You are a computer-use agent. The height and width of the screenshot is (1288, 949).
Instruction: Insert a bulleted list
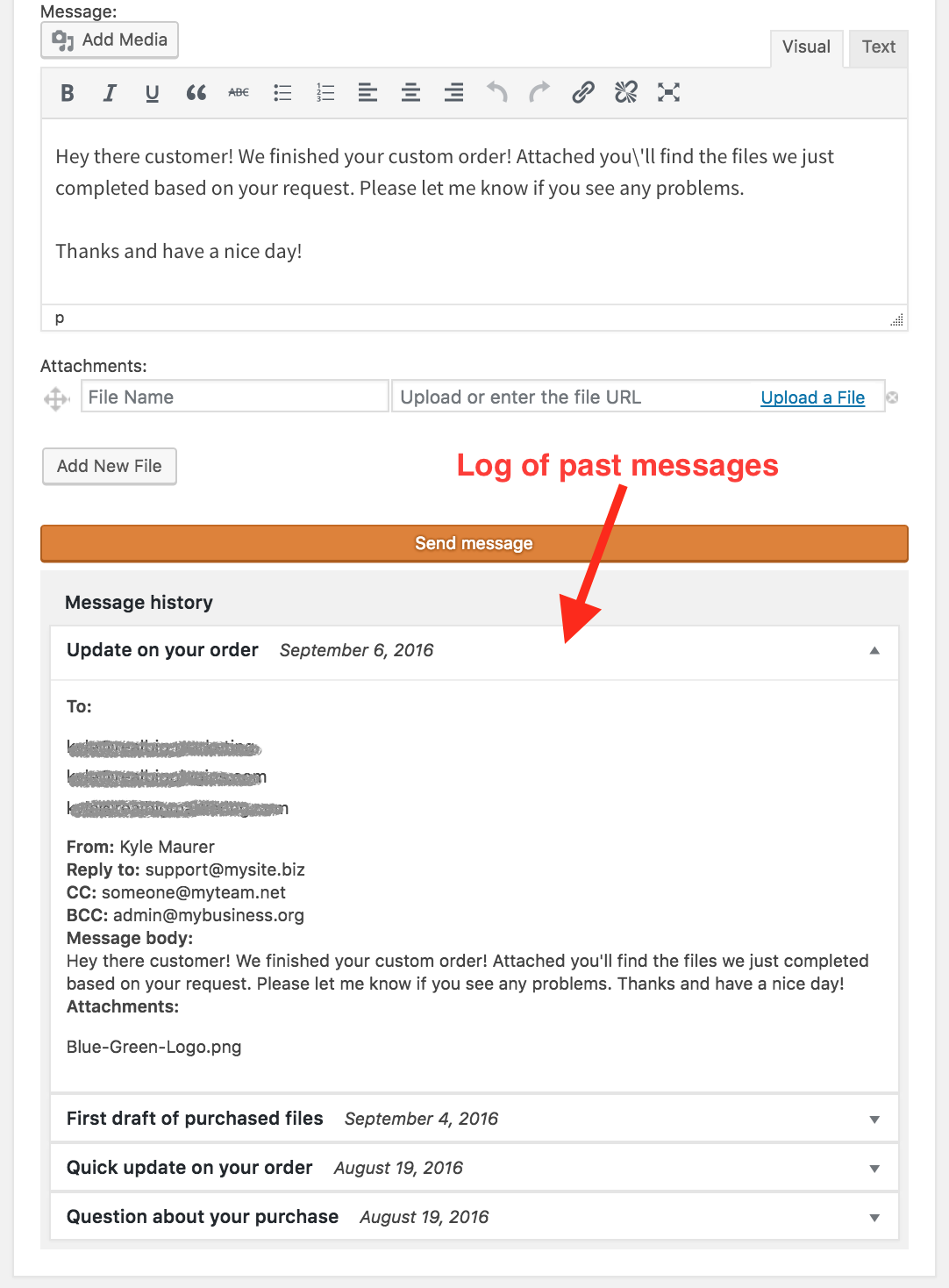click(x=282, y=93)
